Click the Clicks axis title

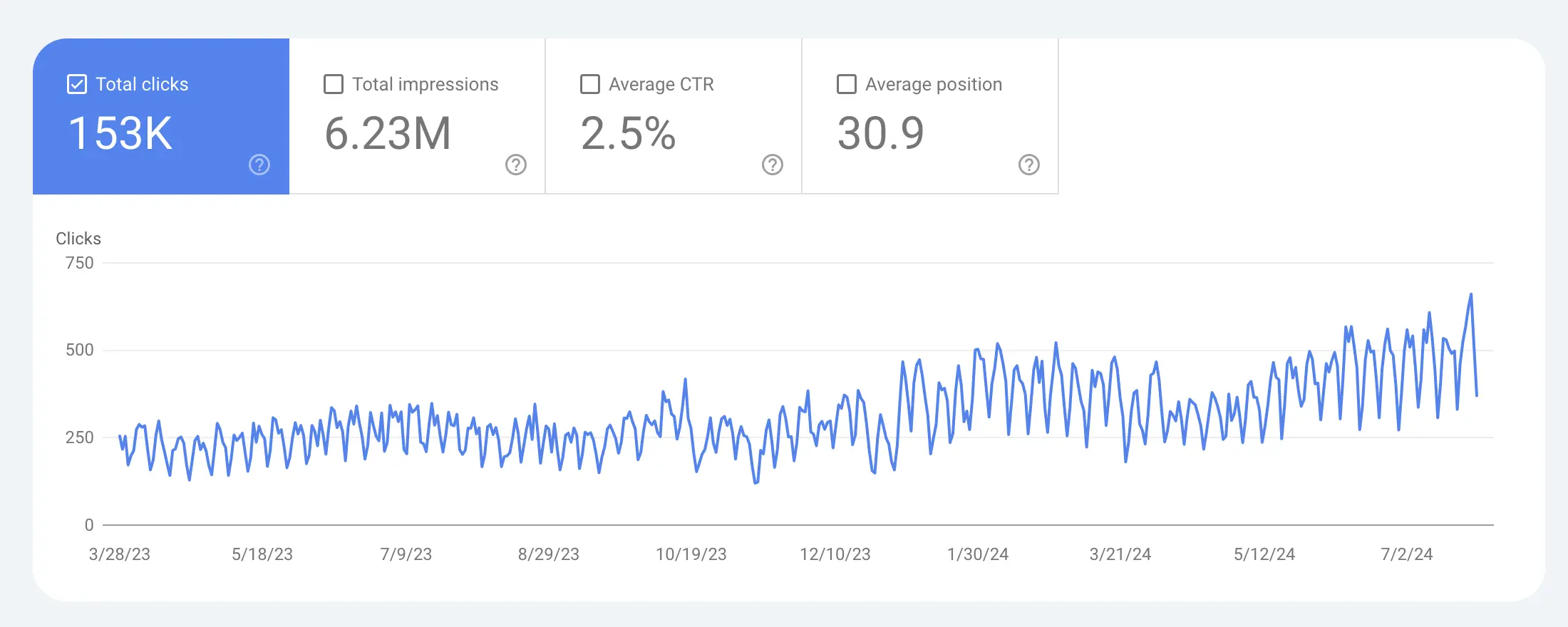point(78,239)
